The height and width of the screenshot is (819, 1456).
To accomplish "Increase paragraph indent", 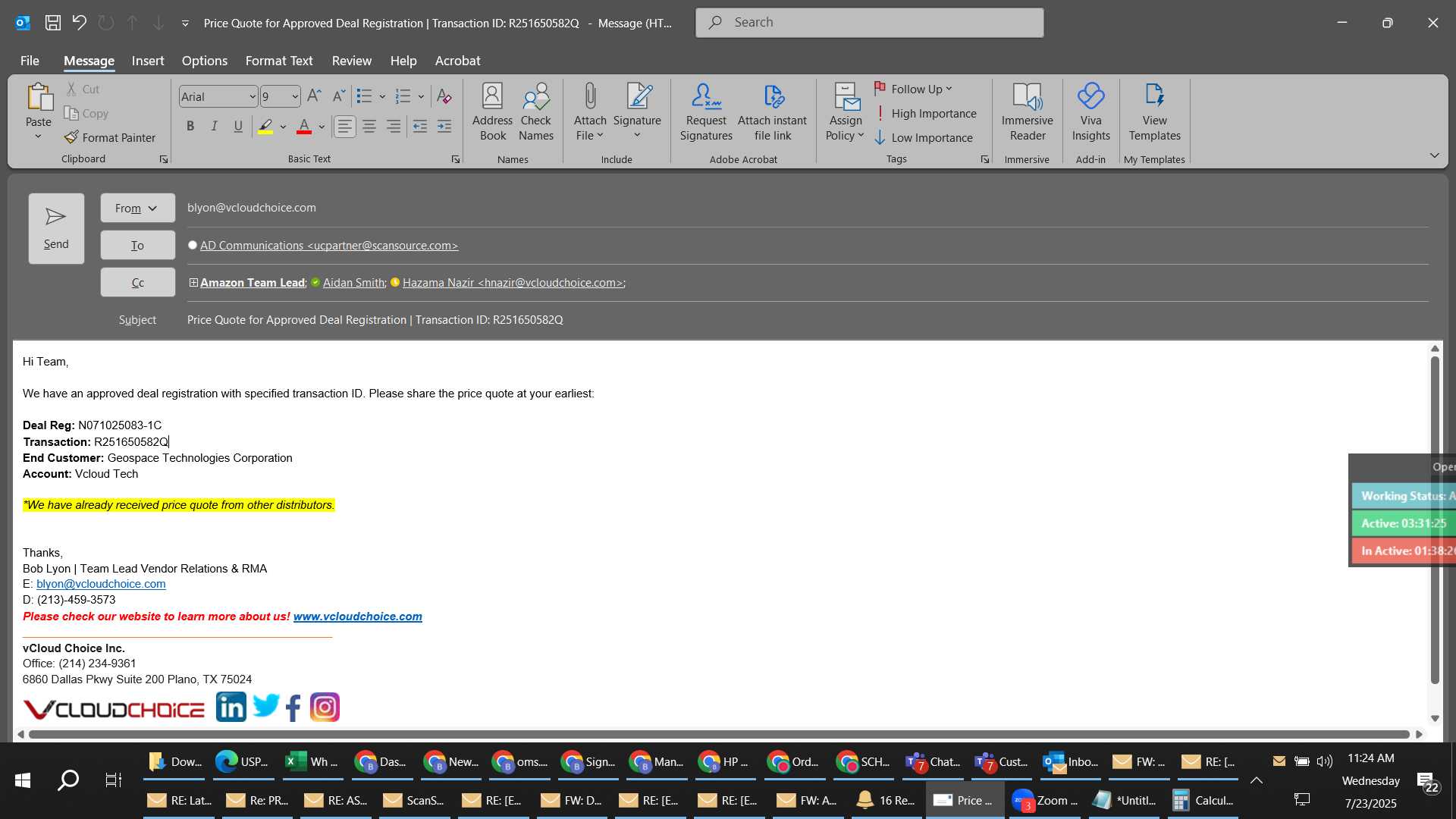I will tap(444, 127).
